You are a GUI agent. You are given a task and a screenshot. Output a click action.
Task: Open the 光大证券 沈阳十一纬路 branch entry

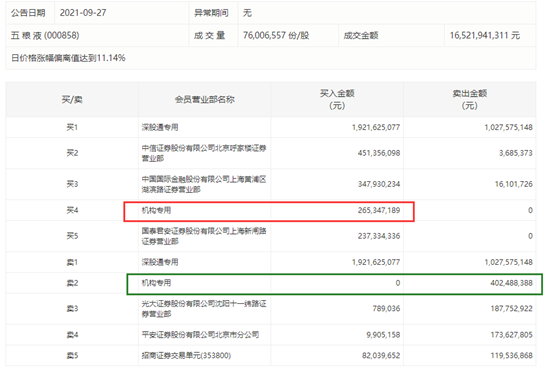[204, 309]
